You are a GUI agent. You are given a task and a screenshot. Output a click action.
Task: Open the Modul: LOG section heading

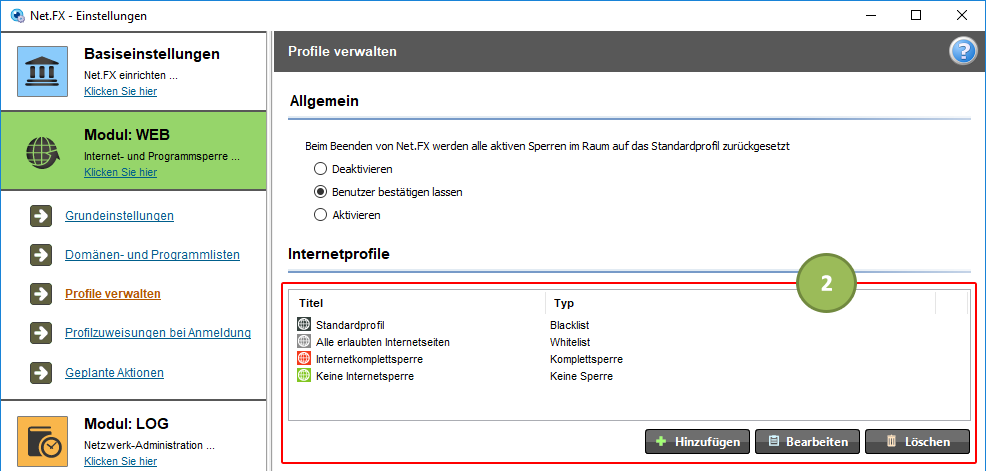point(126,424)
